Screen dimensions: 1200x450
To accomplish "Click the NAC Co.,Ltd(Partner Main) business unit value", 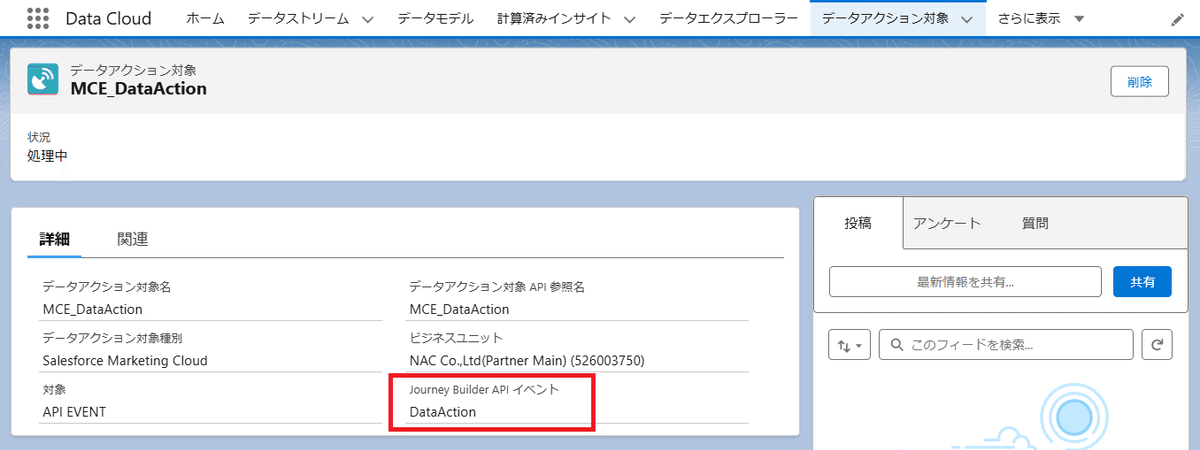I will coord(526,360).
